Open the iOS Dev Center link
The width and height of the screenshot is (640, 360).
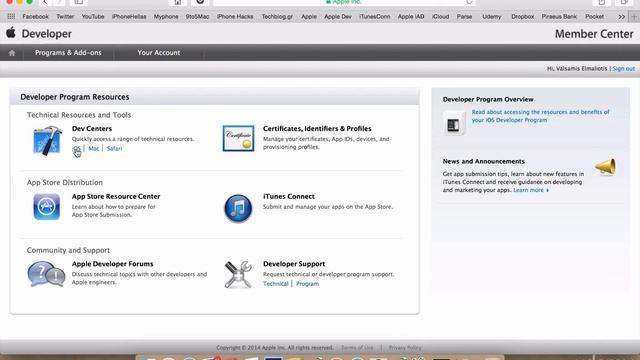click(x=76, y=149)
